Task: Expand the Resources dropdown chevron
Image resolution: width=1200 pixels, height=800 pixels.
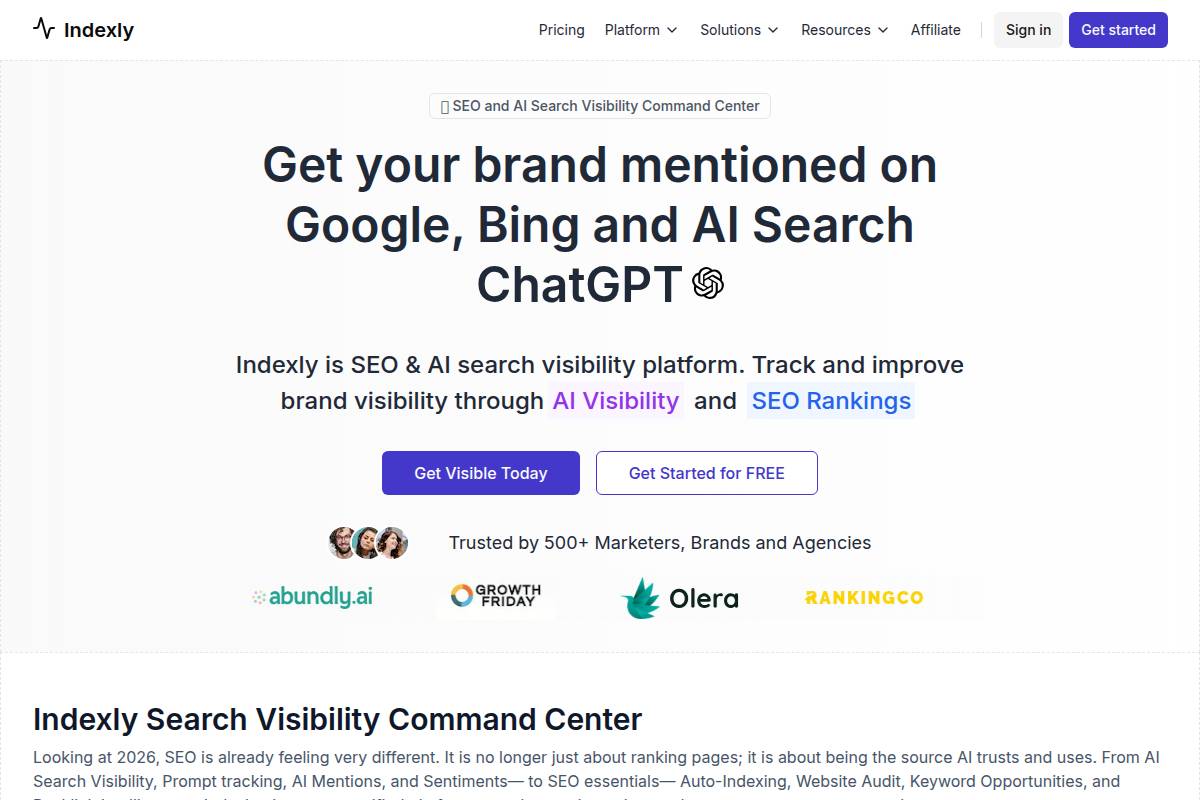Action: (x=884, y=31)
